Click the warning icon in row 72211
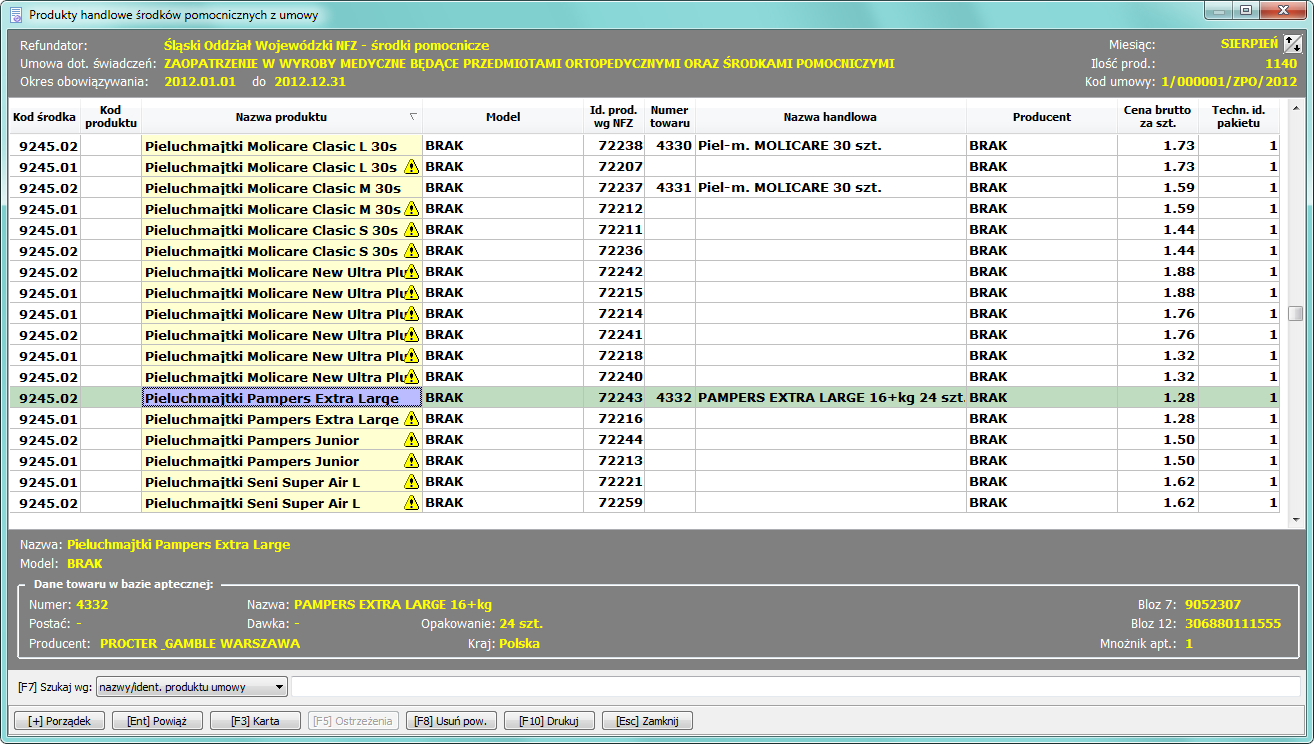This screenshot has height=744, width=1314. (411, 230)
